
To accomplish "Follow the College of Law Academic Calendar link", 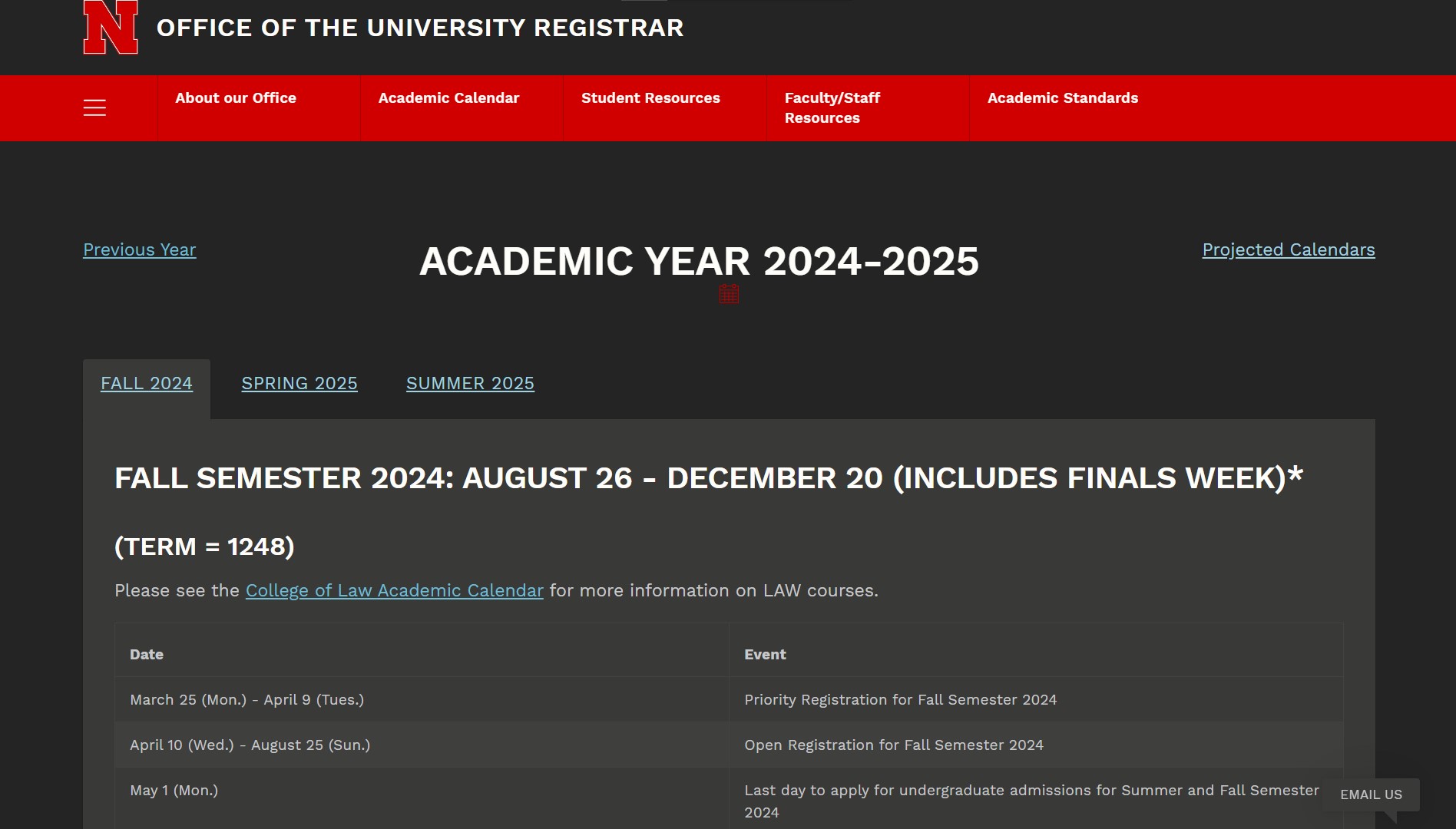I will (394, 590).
